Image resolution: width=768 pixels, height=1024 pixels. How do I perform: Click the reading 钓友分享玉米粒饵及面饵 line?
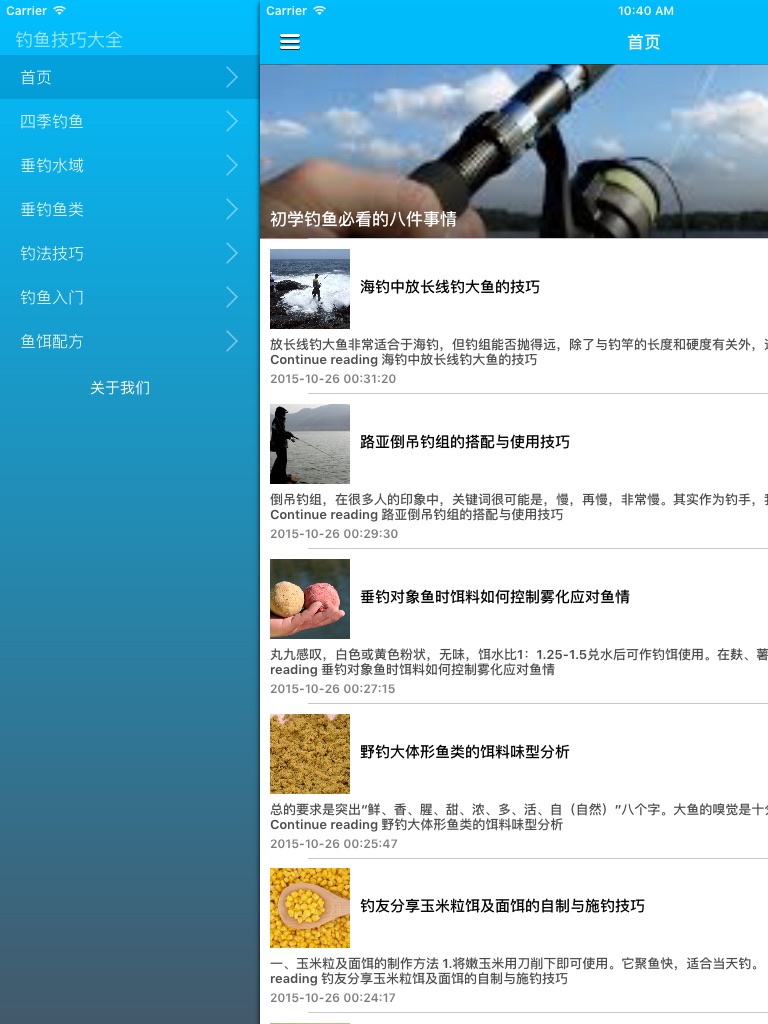click(x=419, y=979)
